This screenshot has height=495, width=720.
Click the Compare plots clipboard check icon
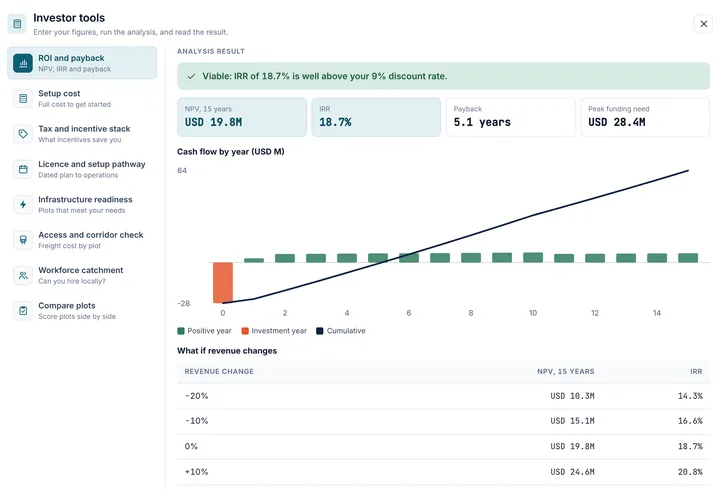[x=23, y=310]
